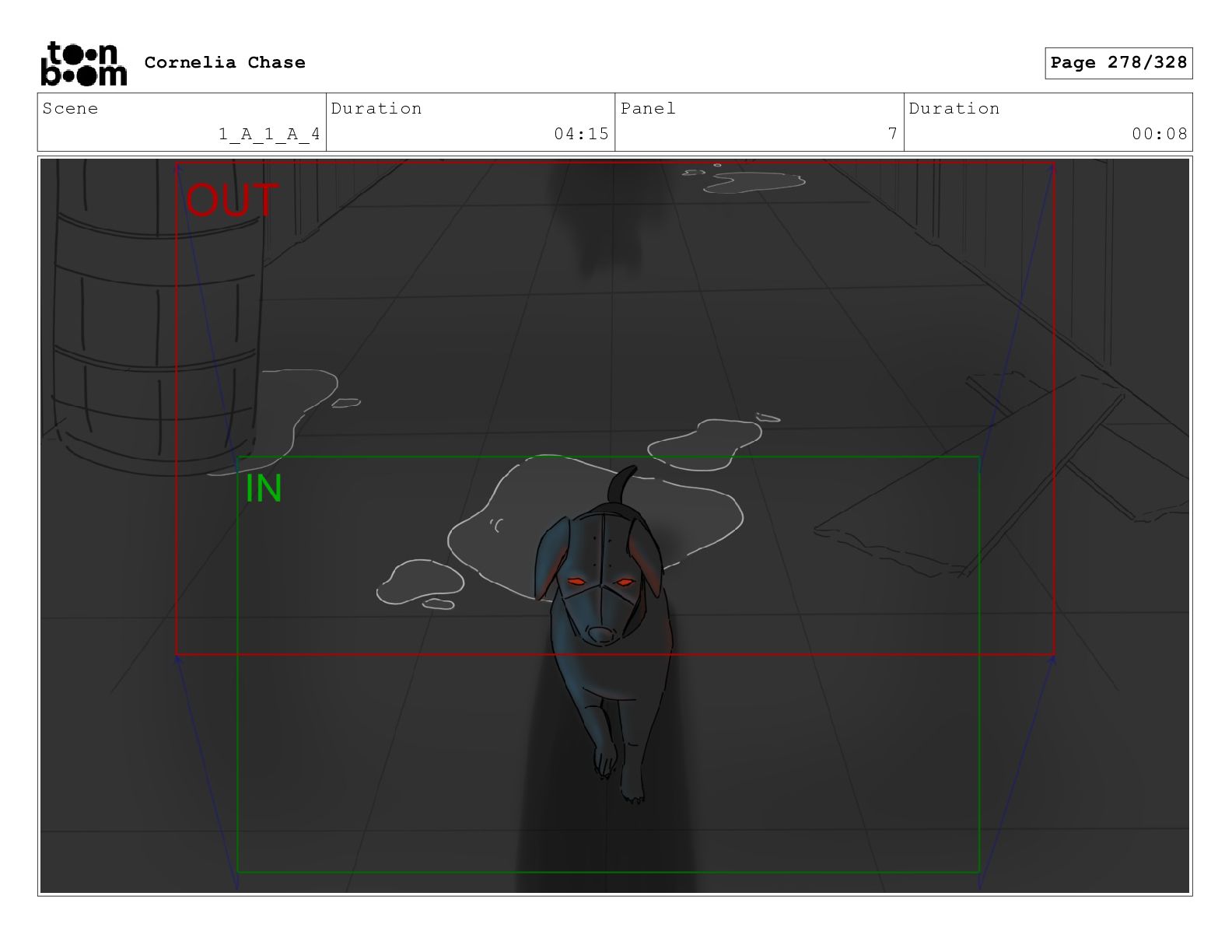Select the "Scene" header label
The width and height of the screenshot is (1232, 952).
coord(70,108)
